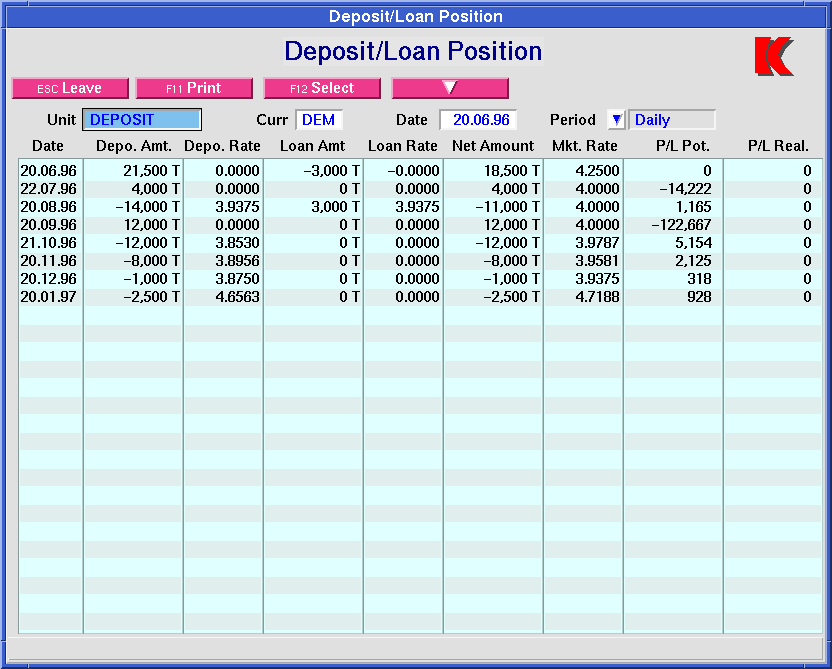Click P/L potential value -122,667
Screen dimensions: 832x669
click(x=682, y=225)
